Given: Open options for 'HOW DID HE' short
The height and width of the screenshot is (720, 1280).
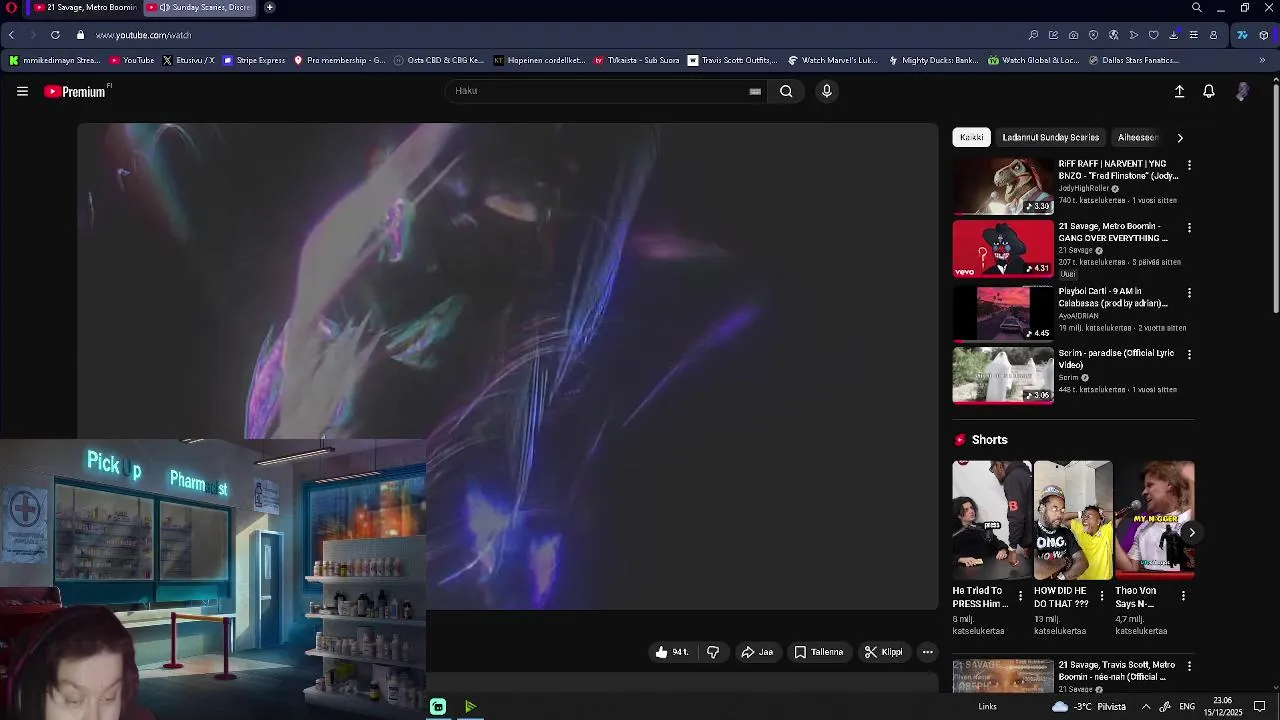Looking at the screenshot, I should (1102, 596).
